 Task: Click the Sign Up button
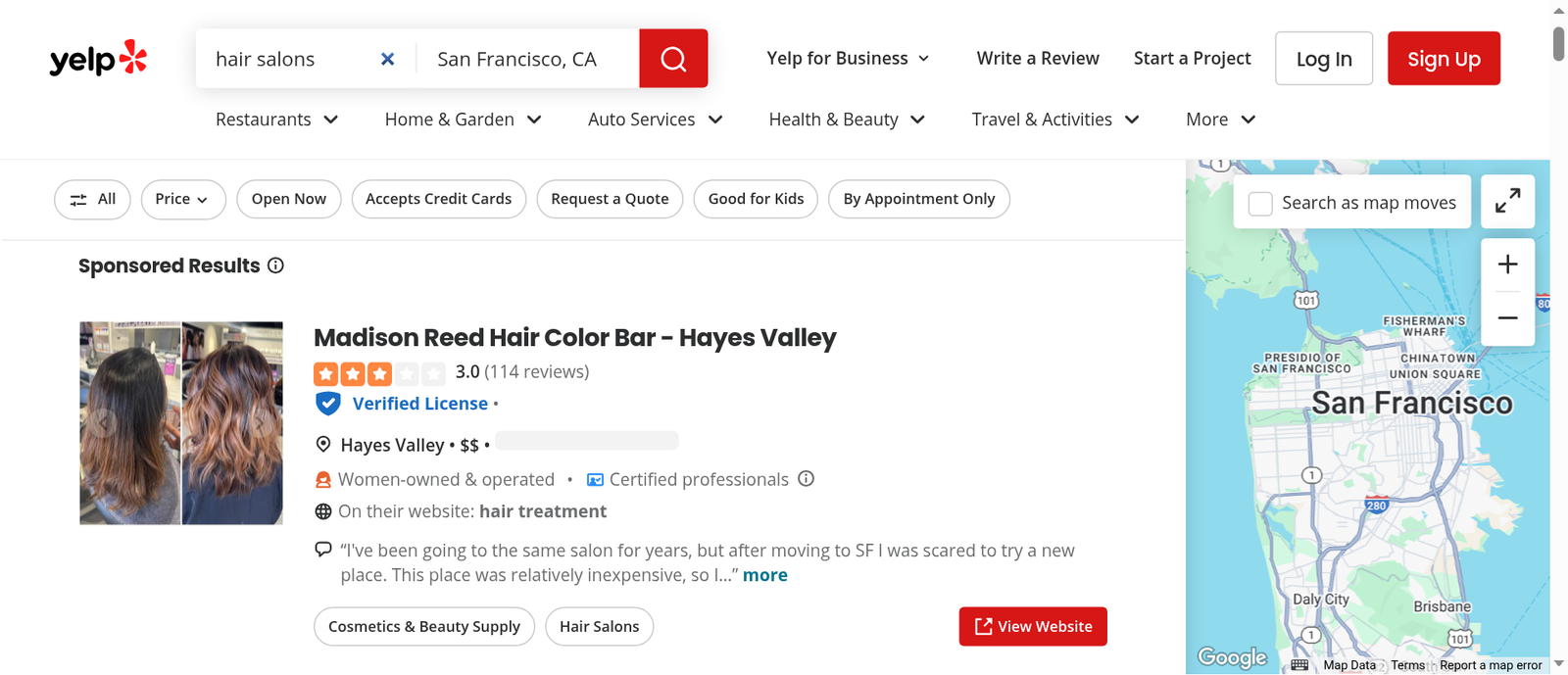(1444, 59)
